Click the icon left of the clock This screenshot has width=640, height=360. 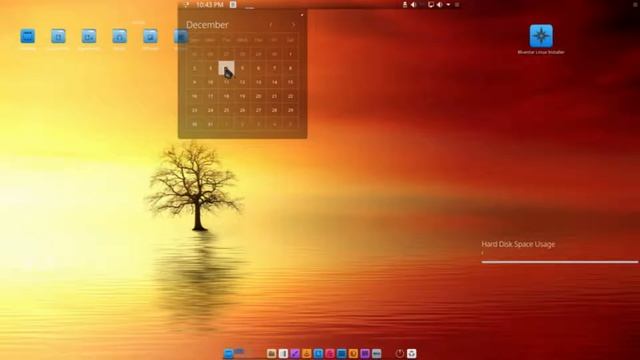pos(186,4)
